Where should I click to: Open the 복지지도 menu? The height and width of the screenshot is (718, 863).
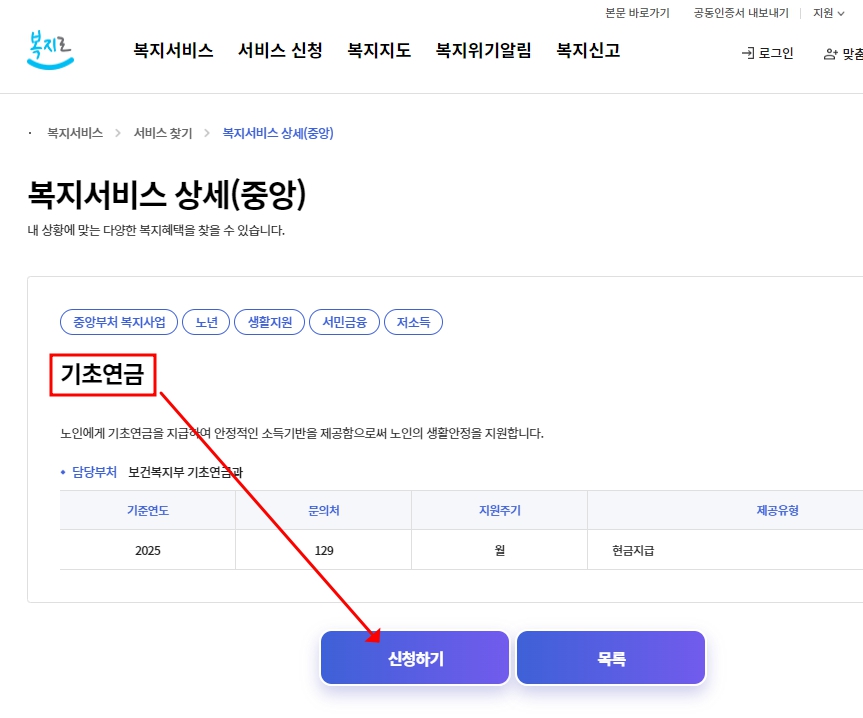click(379, 50)
